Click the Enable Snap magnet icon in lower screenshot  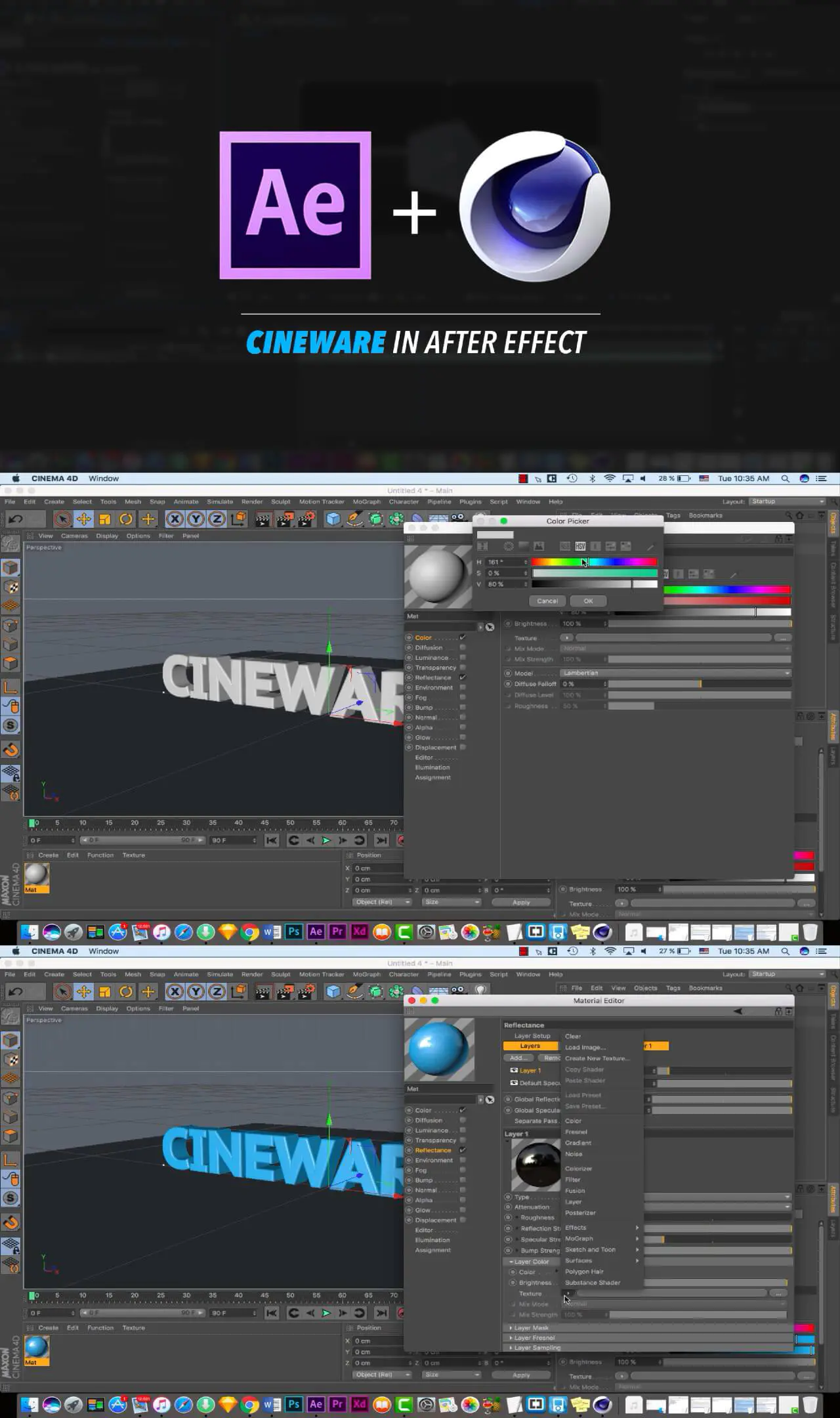coord(10,1222)
